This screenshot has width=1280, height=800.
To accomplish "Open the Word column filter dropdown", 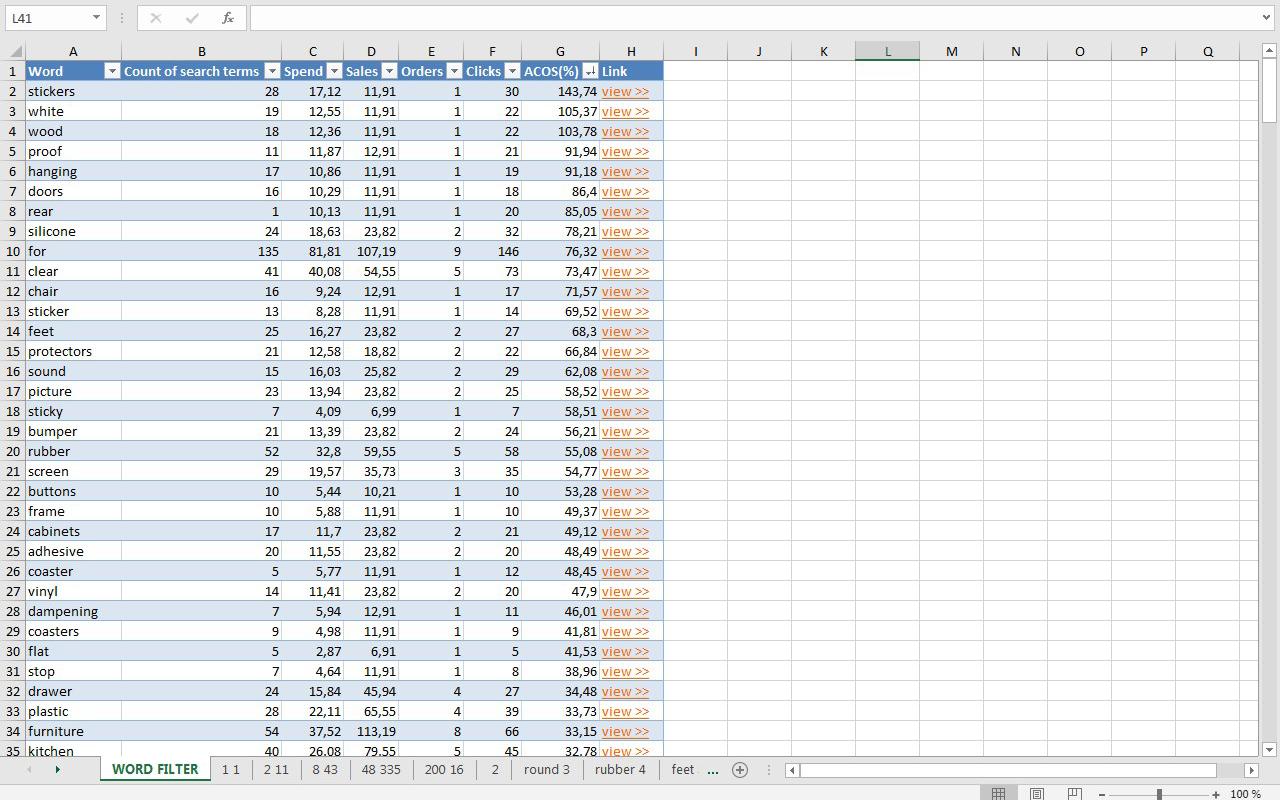I will [x=112, y=71].
